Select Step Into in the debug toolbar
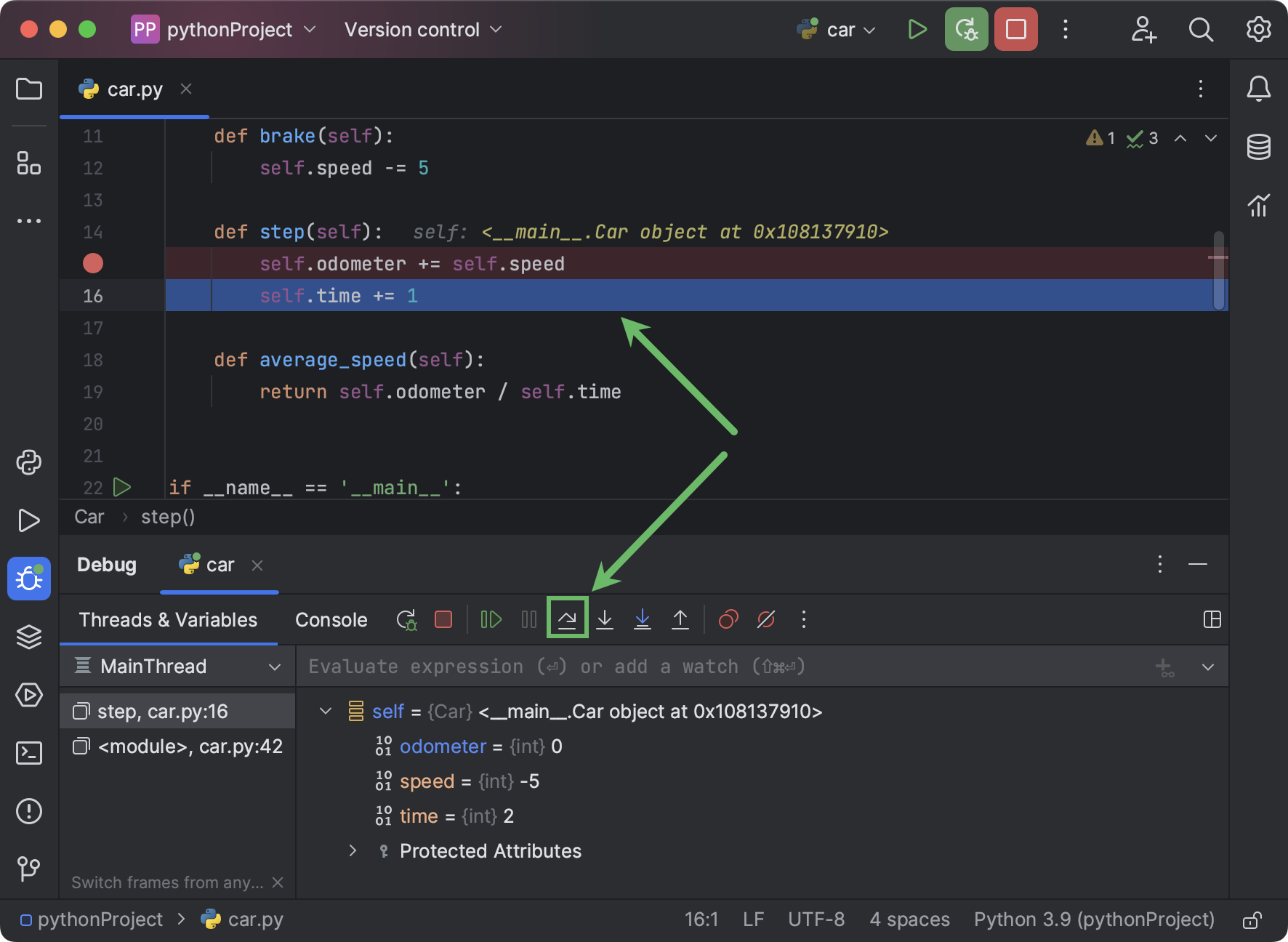 605,619
